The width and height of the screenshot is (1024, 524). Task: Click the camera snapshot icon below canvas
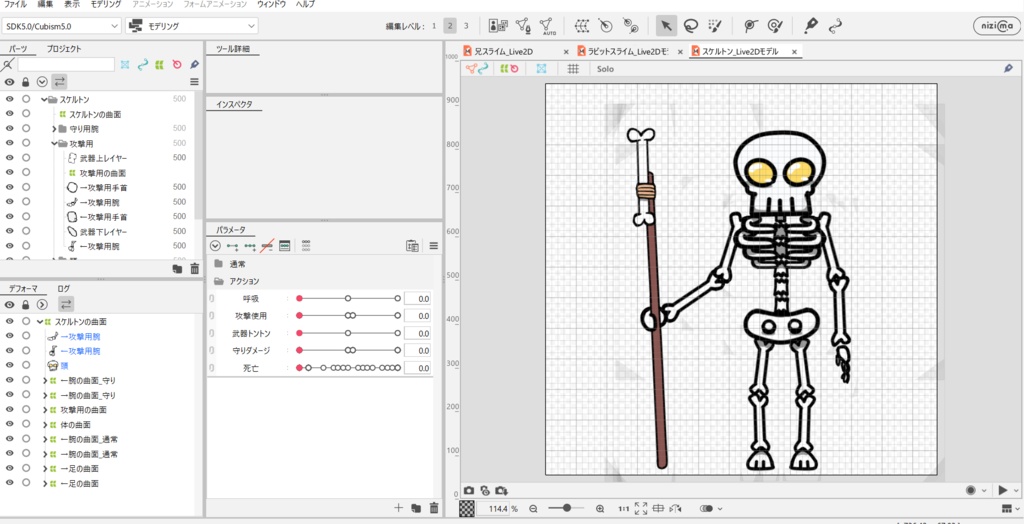(x=468, y=490)
